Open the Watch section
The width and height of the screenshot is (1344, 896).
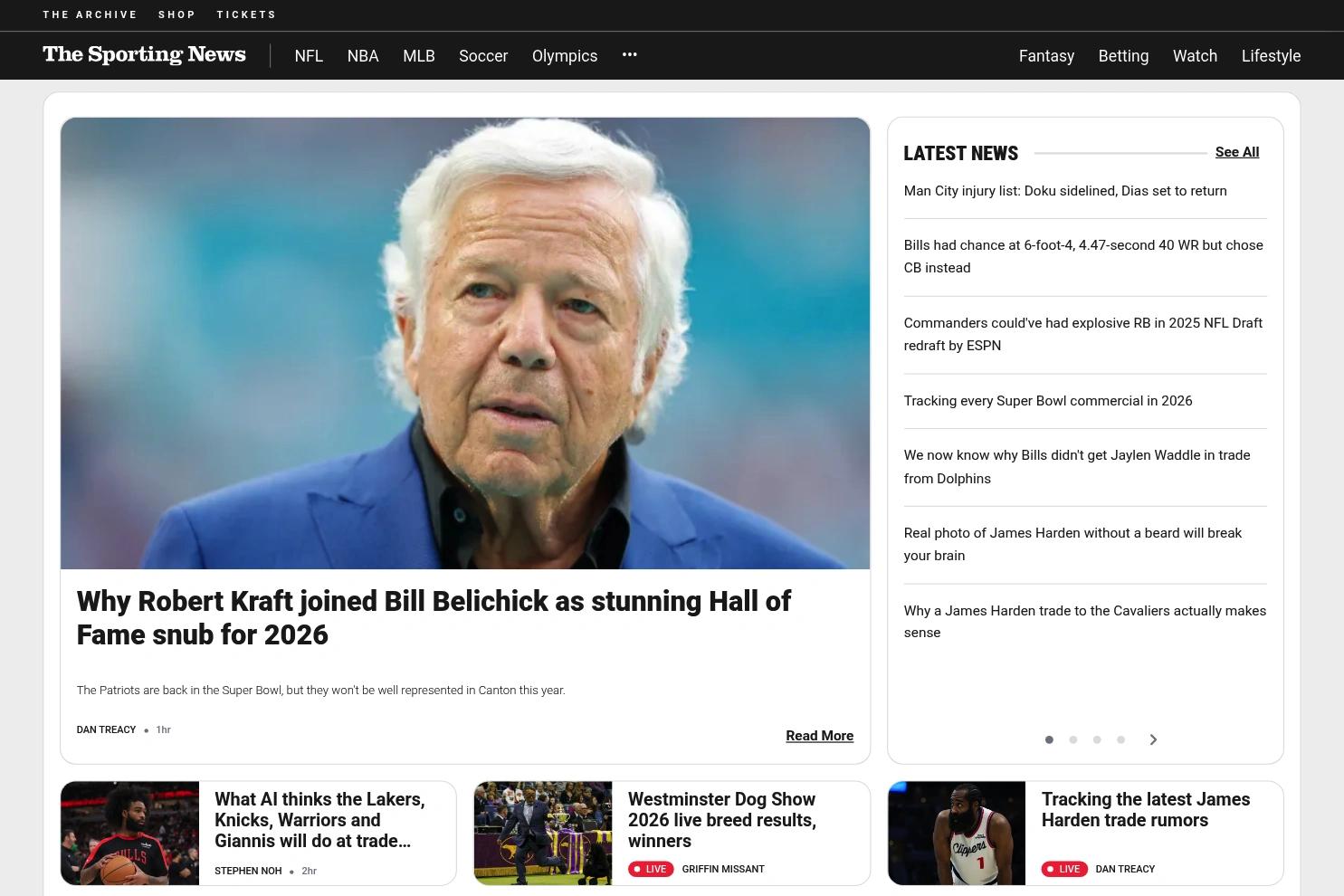click(1195, 56)
